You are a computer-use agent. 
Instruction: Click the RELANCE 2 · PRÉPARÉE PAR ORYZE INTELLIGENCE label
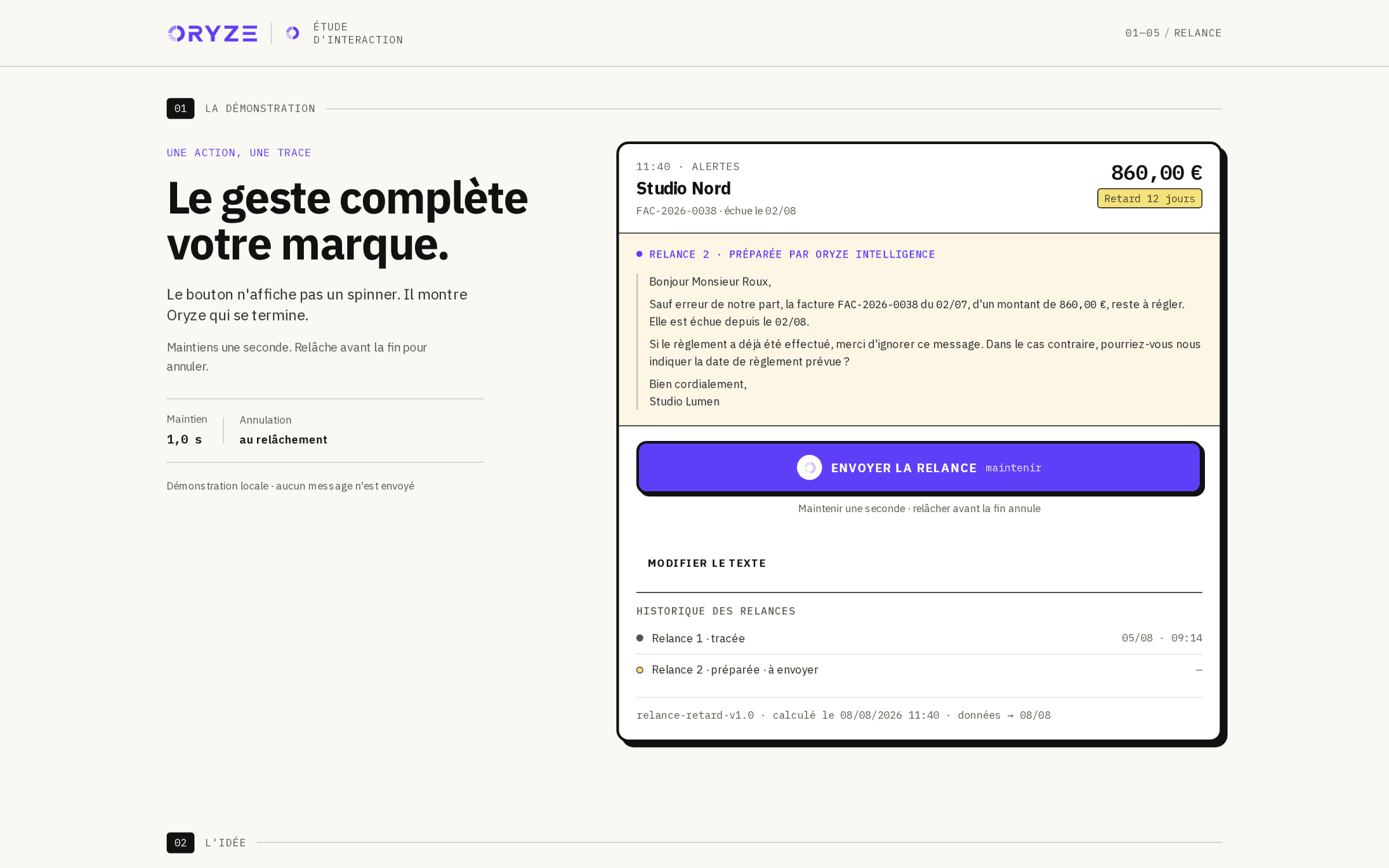[792, 254]
